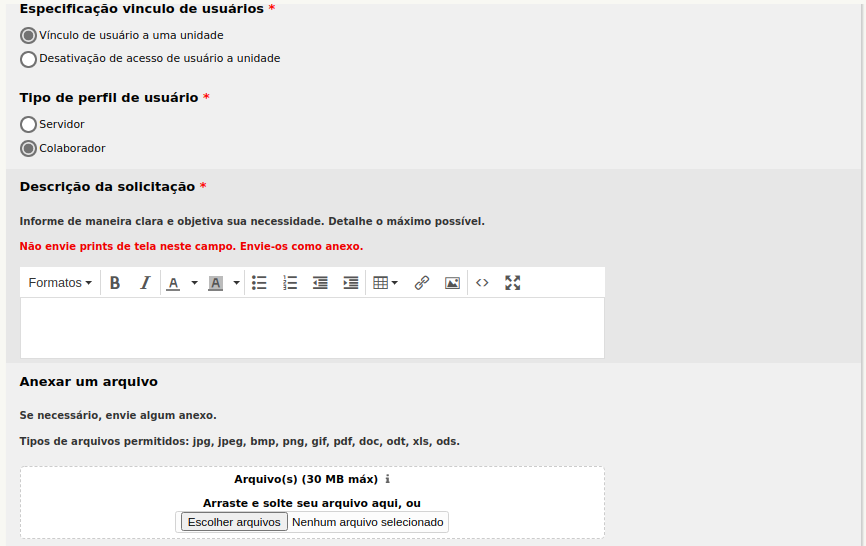Increase indent of the text

[x=351, y=283]
